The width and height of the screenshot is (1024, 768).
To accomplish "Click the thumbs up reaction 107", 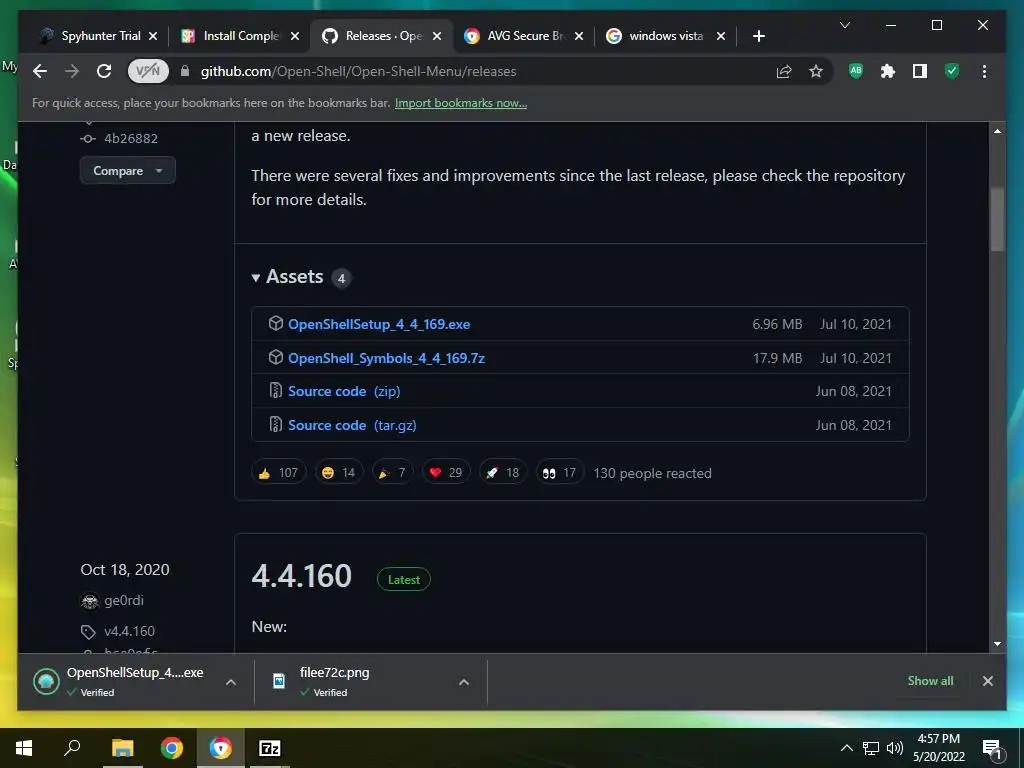I will coord(278,473).
